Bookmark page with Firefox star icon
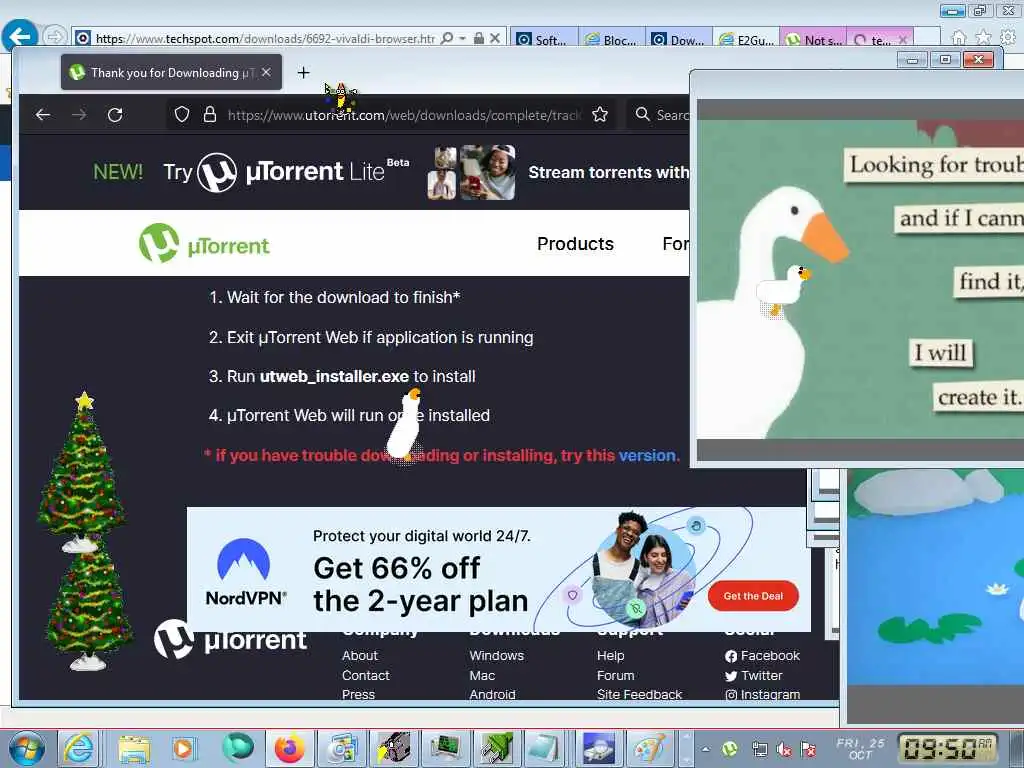The width and height of the screenshot is (1024, 768). tap(600, 115)
